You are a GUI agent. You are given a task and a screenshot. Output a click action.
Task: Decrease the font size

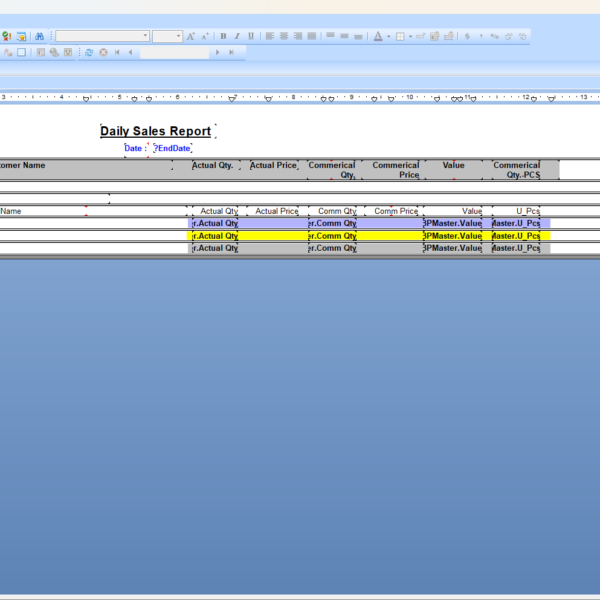(205, 36)
